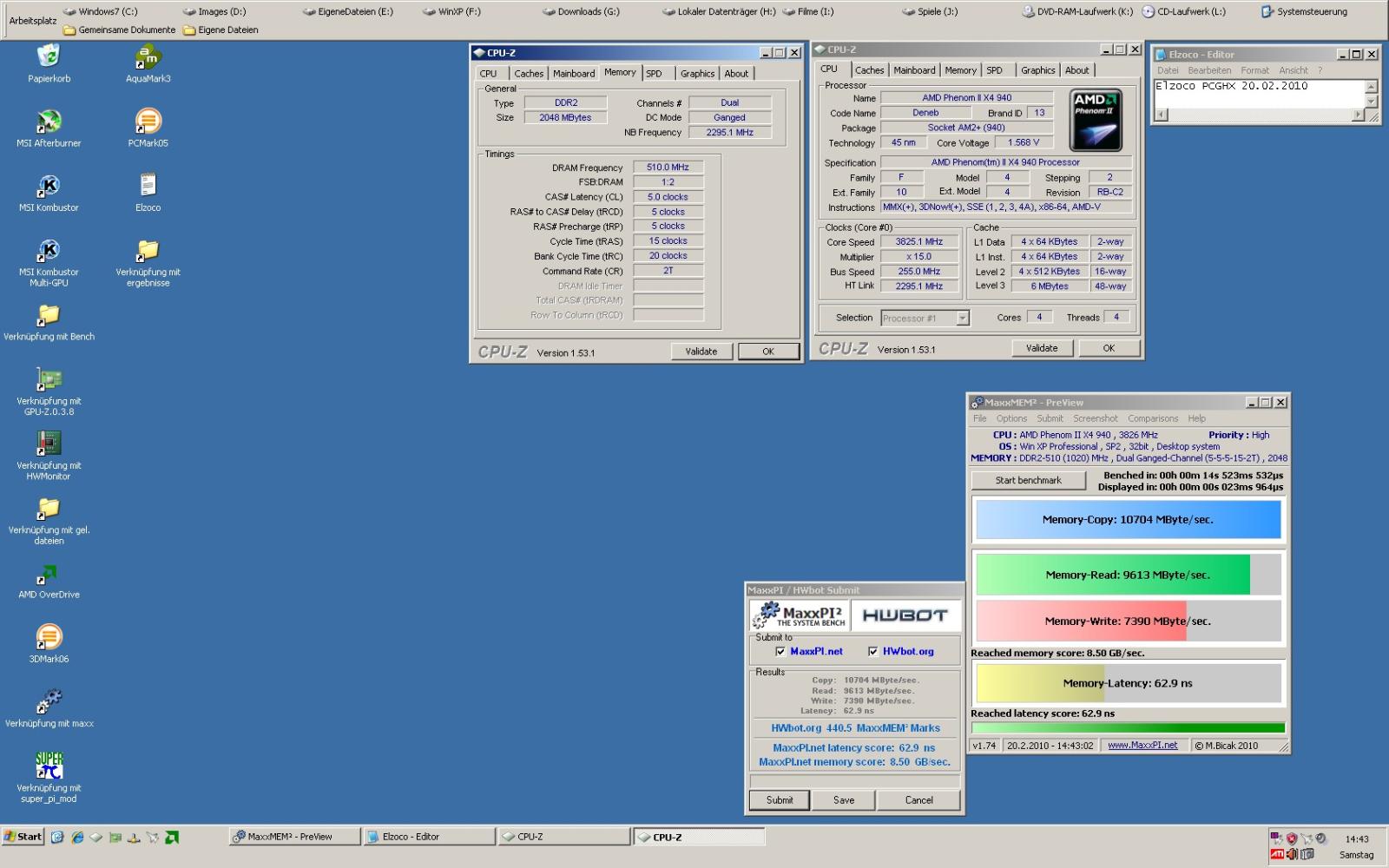
Task: Open Downloads (G:) drive shortcut
Action: tap(581, 12)
